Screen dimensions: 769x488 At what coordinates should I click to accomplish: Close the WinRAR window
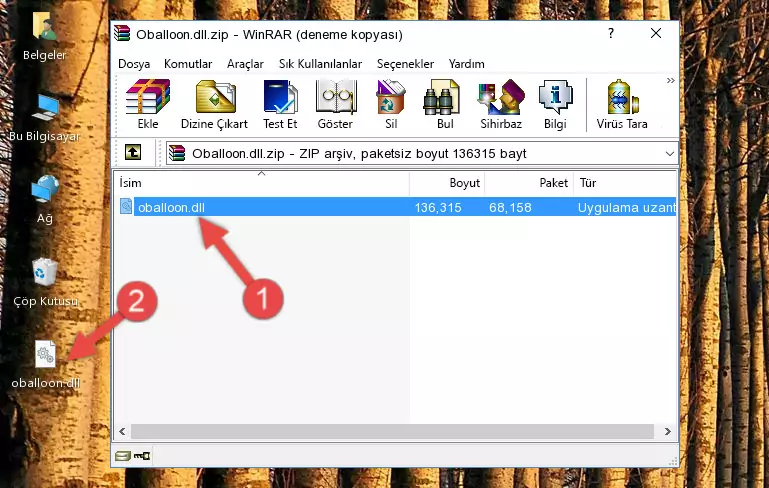656,33
